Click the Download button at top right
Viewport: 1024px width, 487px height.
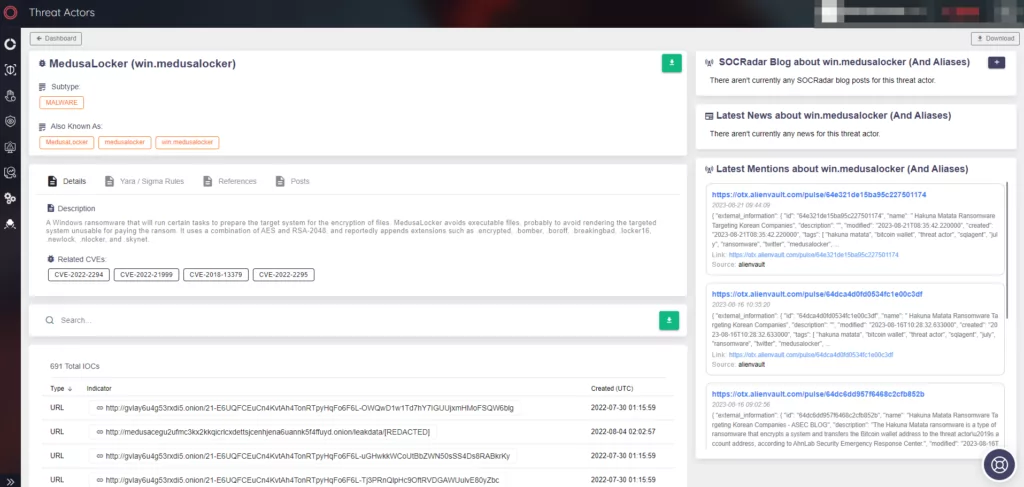tap(995, 39)
